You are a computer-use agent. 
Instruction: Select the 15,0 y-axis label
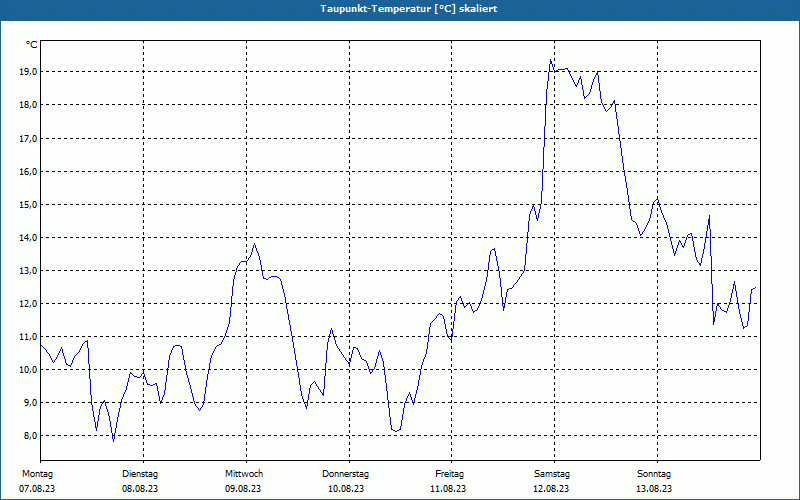[x=29, y=205]
